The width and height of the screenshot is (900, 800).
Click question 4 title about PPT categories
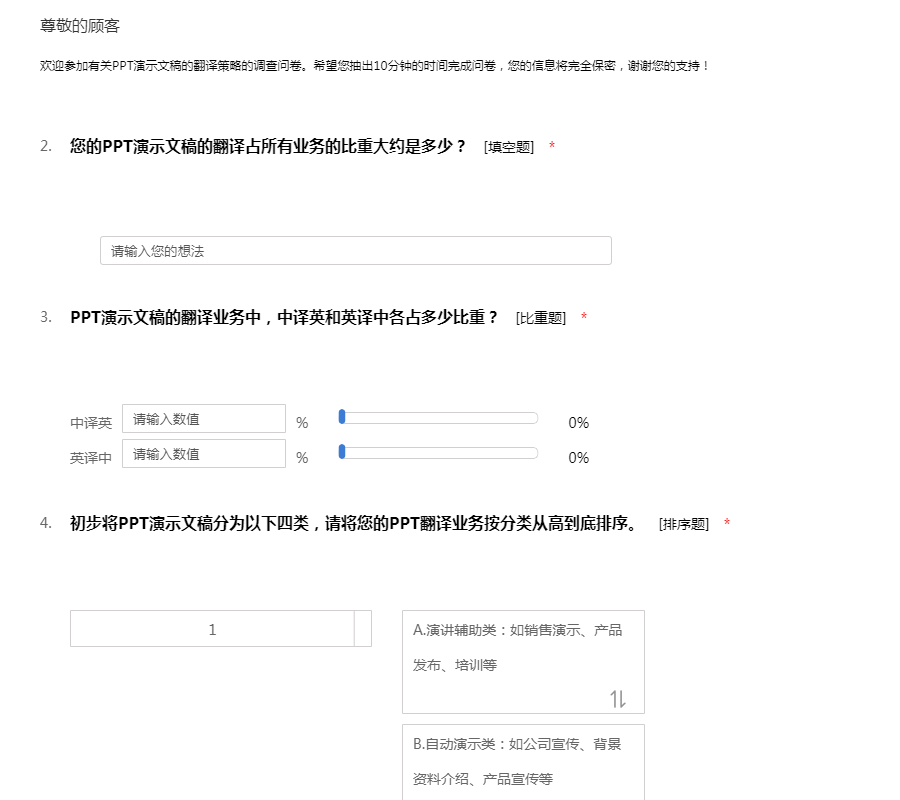pos(353,523)
